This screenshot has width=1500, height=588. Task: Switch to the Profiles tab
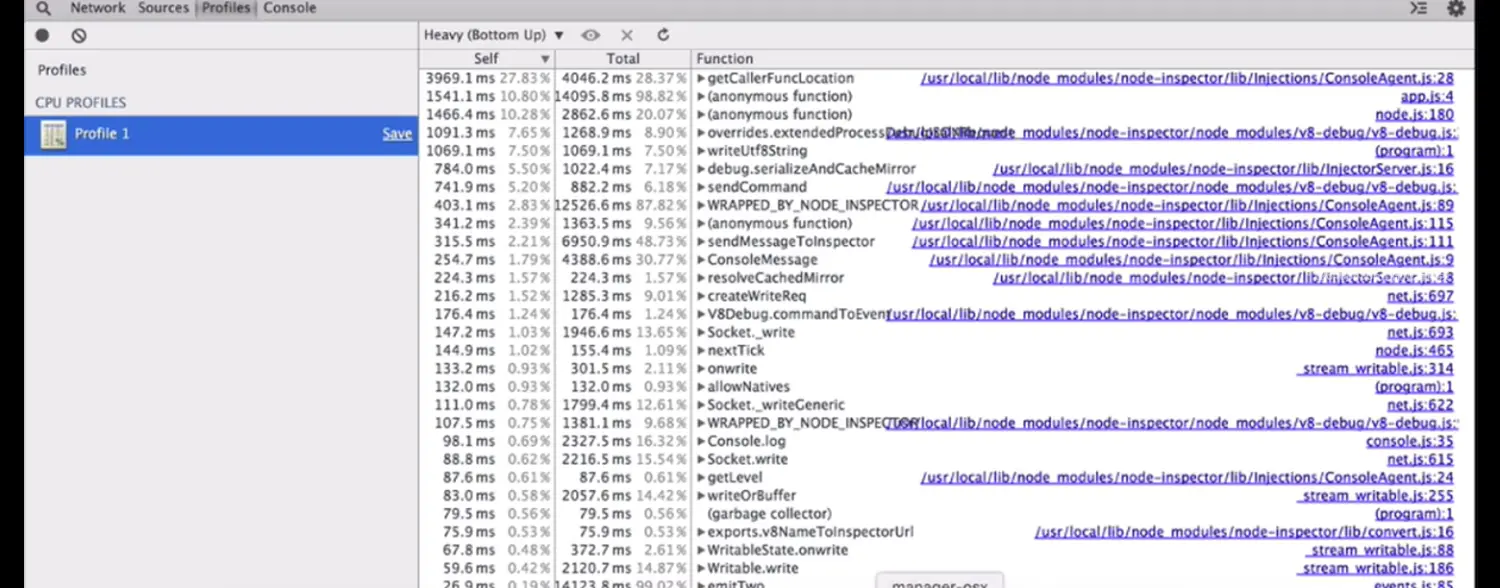[226, 8]
